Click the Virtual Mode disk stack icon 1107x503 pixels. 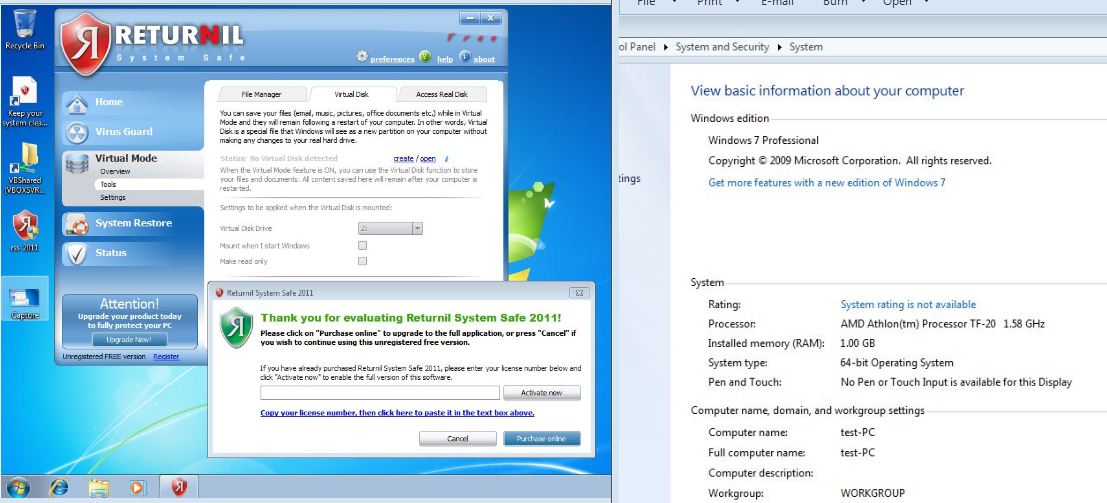(x=76, y=163)
